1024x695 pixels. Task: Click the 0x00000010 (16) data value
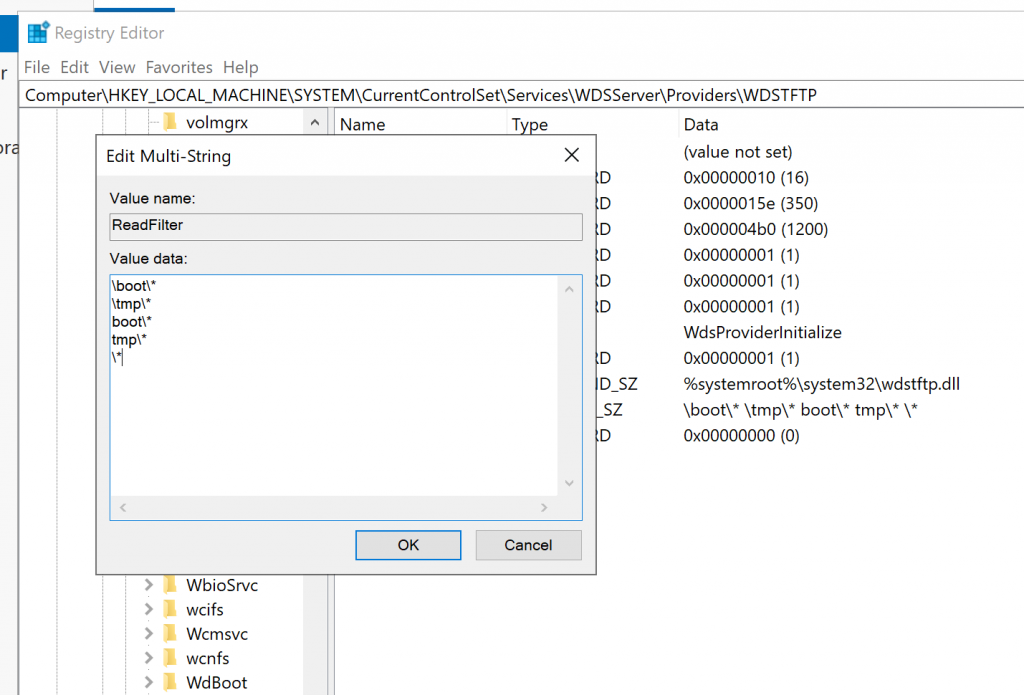point(746,178)
